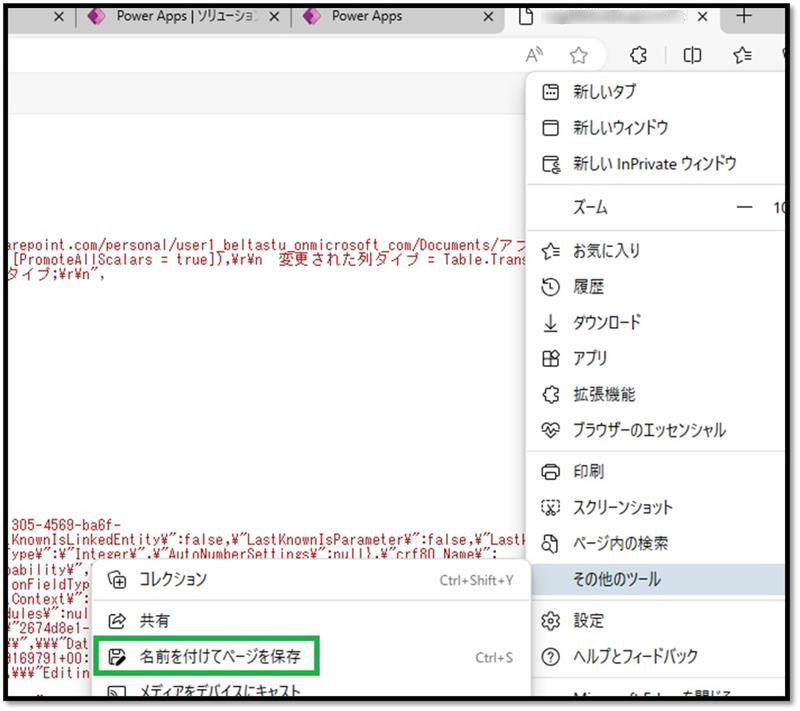Add this page to favorites with the star icon
Image resolution: width=800 pixels, height=711 pixels.
tap(579, 55)
